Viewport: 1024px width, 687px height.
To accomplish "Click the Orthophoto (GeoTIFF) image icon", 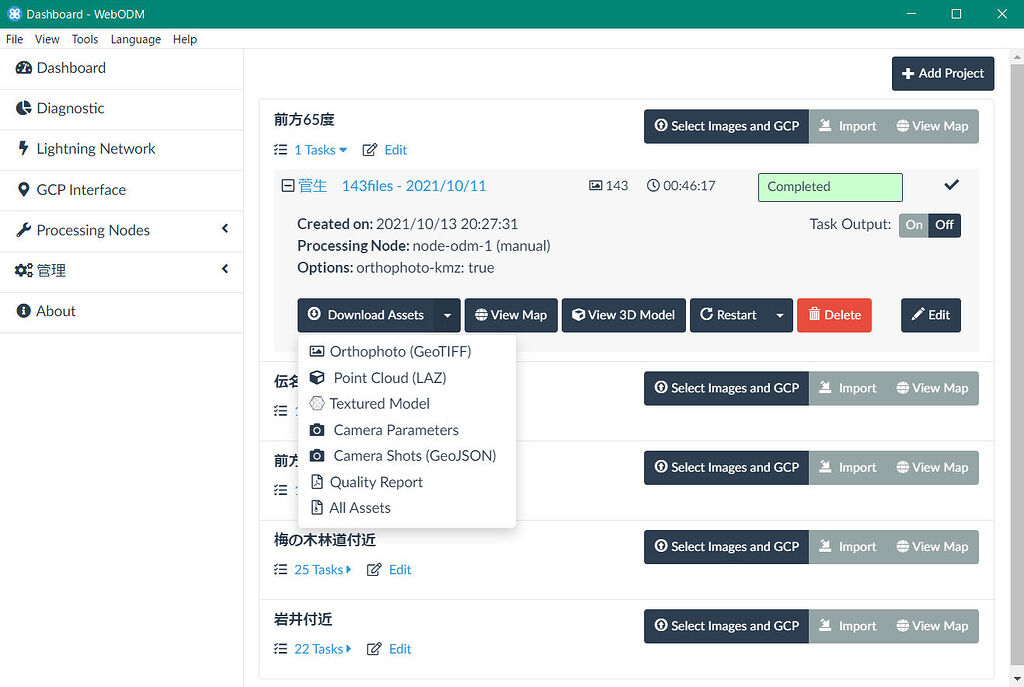I will [317, 351].
